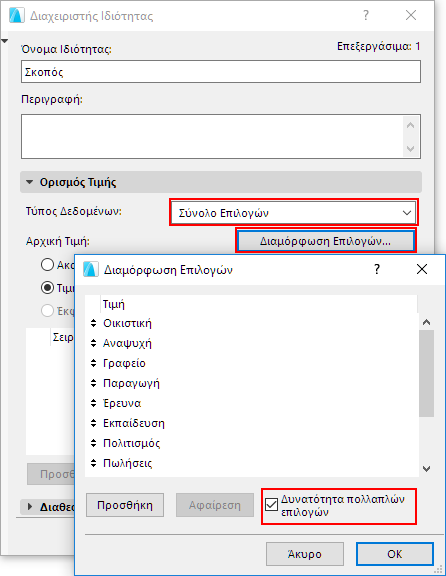The height and width of the screenshot is (576, 446).
Task: Click the reorder handle beside Εκπαίδευση
Action: 94,423
